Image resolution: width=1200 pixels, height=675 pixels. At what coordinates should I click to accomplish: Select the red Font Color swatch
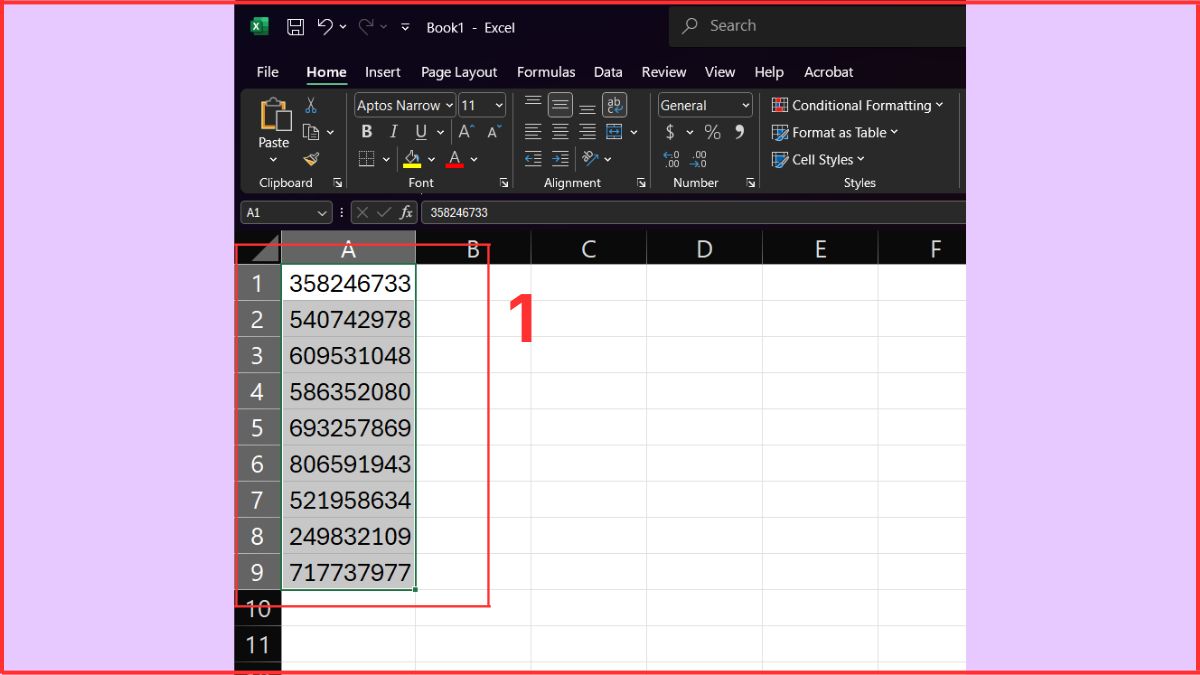point(455,158)
